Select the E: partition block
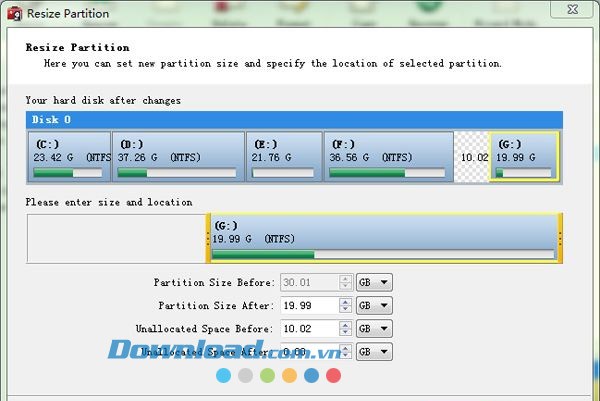Image resolution: width=600 pixels, height=401 pixels. 284,157
